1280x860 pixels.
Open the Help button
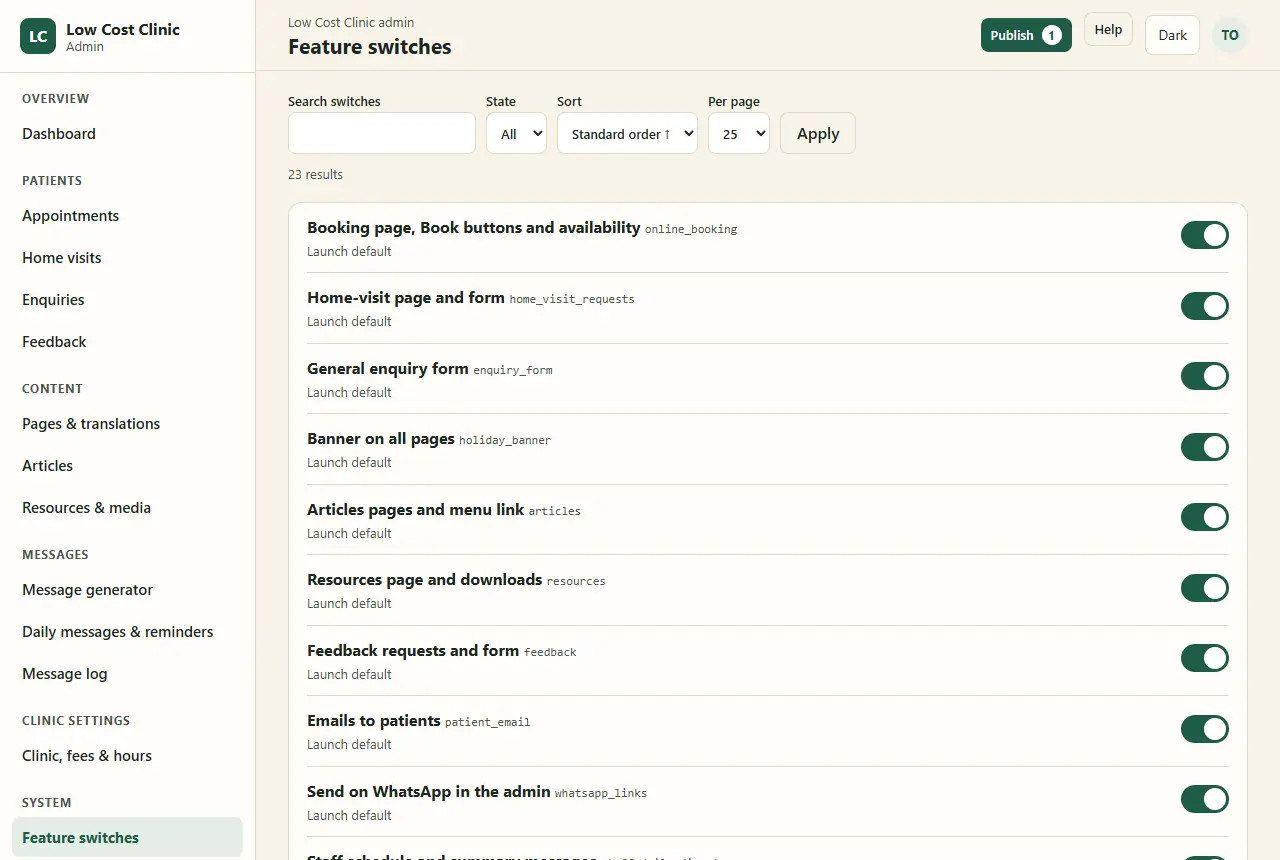tap(1108, 30)
